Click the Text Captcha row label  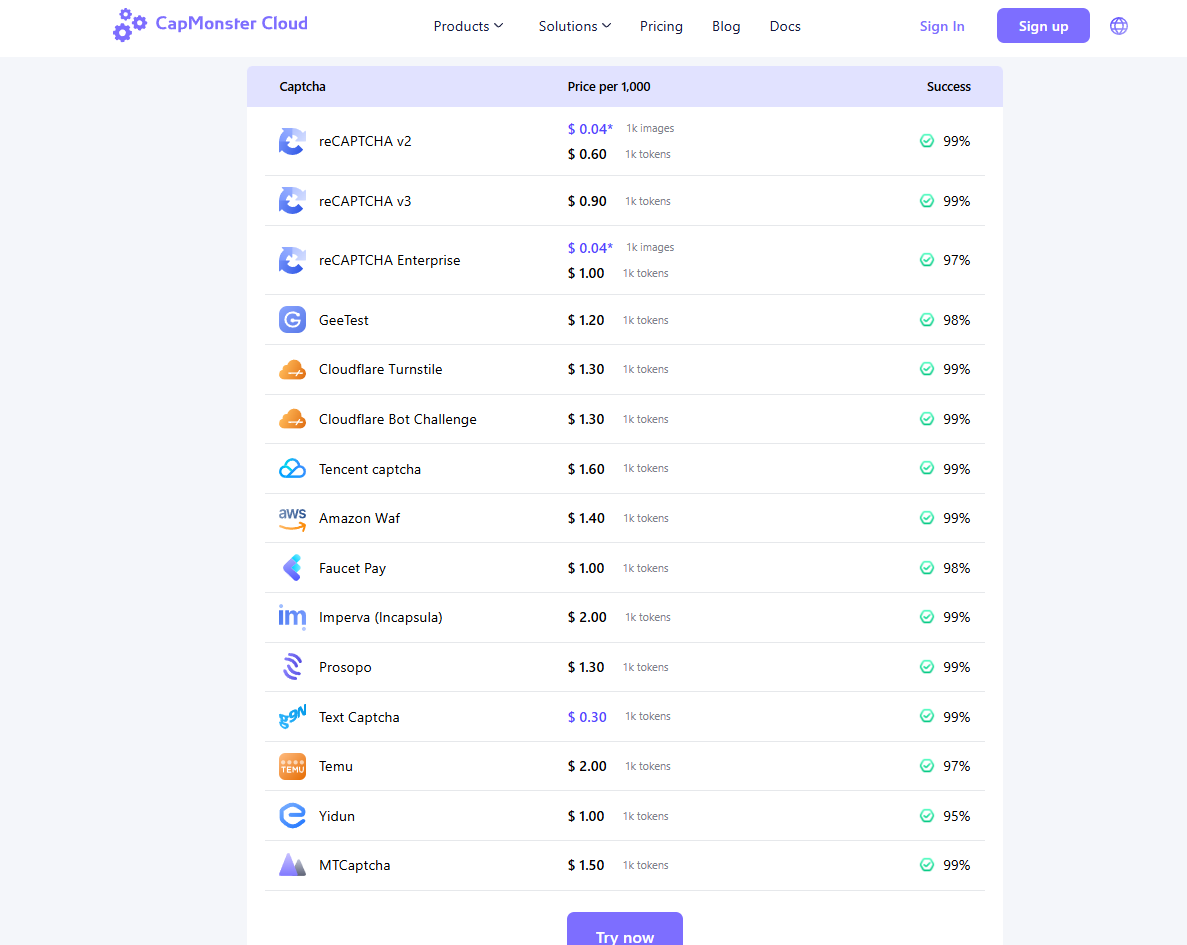pyautogui.click(x=359, y=717)
